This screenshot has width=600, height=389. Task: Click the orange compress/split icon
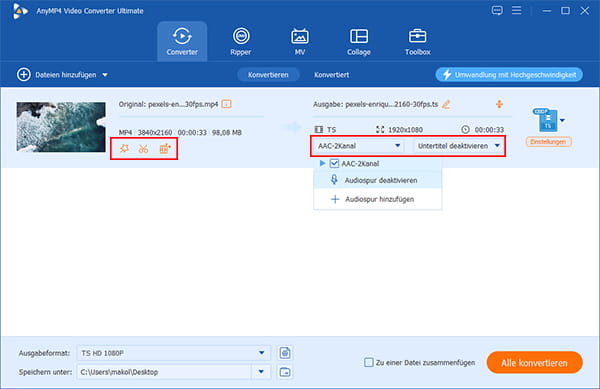(x=499, y=104)
